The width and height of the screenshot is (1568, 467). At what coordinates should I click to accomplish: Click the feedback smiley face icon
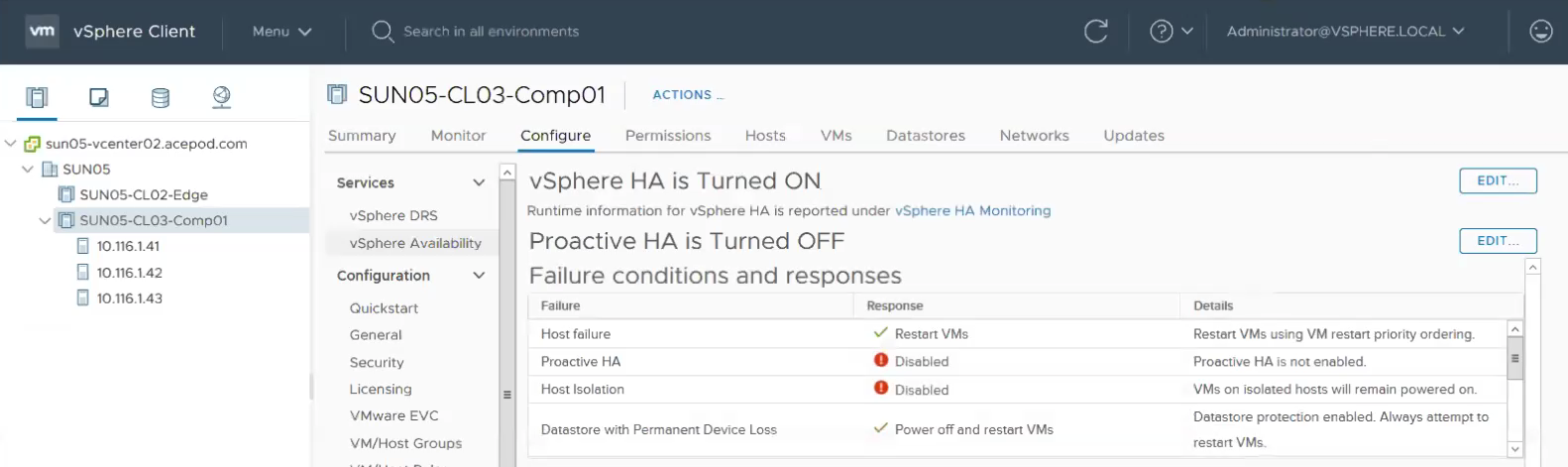pos(1540,32)
